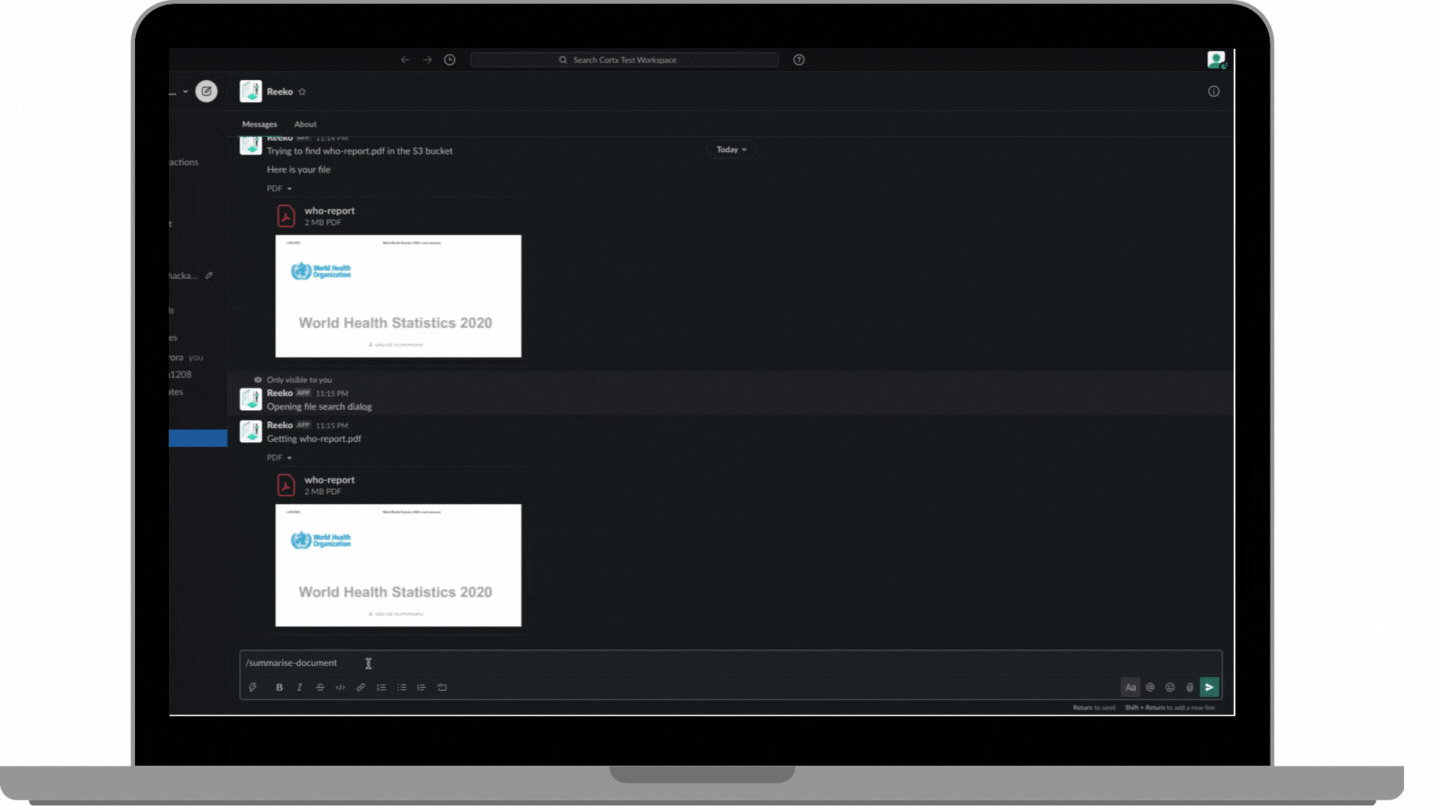1440x810 pixels.
Task: Toggle strikethrough formatting in composer
Action: [320, 688]
